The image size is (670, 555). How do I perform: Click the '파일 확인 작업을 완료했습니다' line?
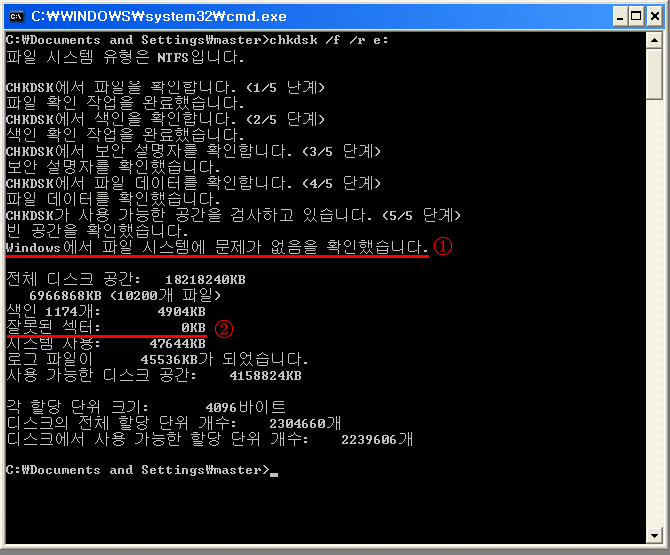click(125, 103)
